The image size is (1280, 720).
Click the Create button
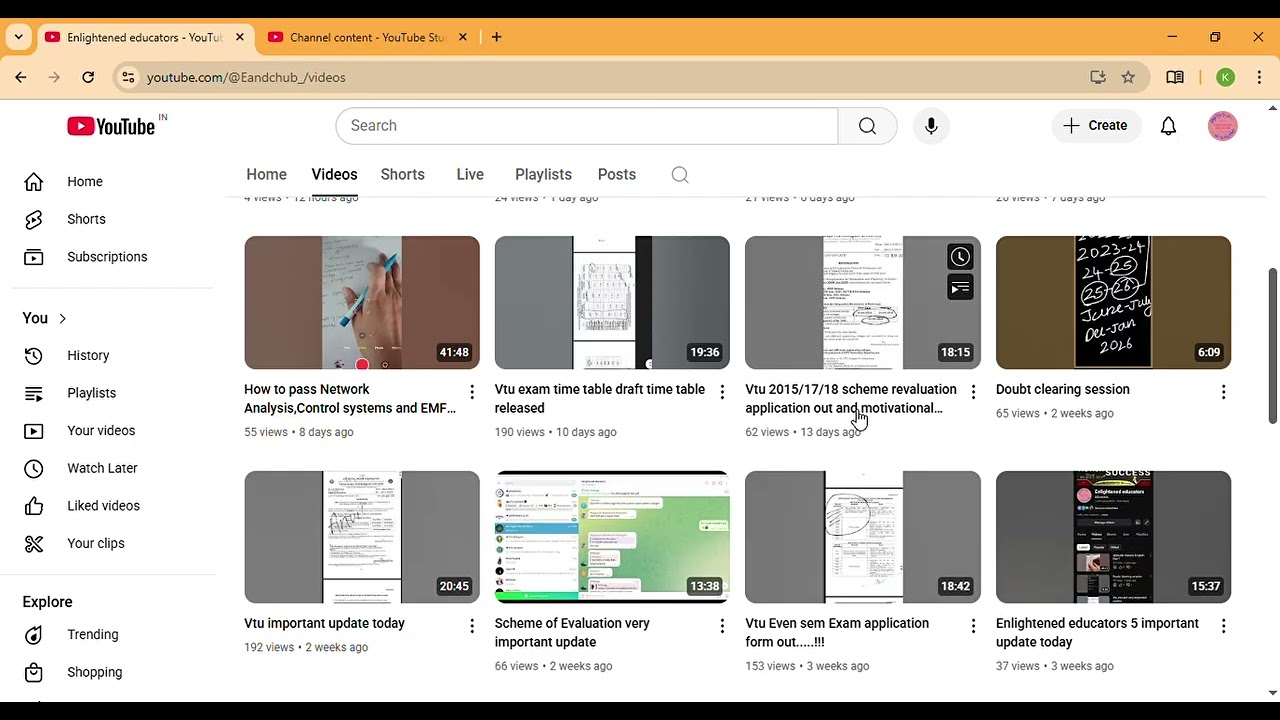pos(1096,126)
